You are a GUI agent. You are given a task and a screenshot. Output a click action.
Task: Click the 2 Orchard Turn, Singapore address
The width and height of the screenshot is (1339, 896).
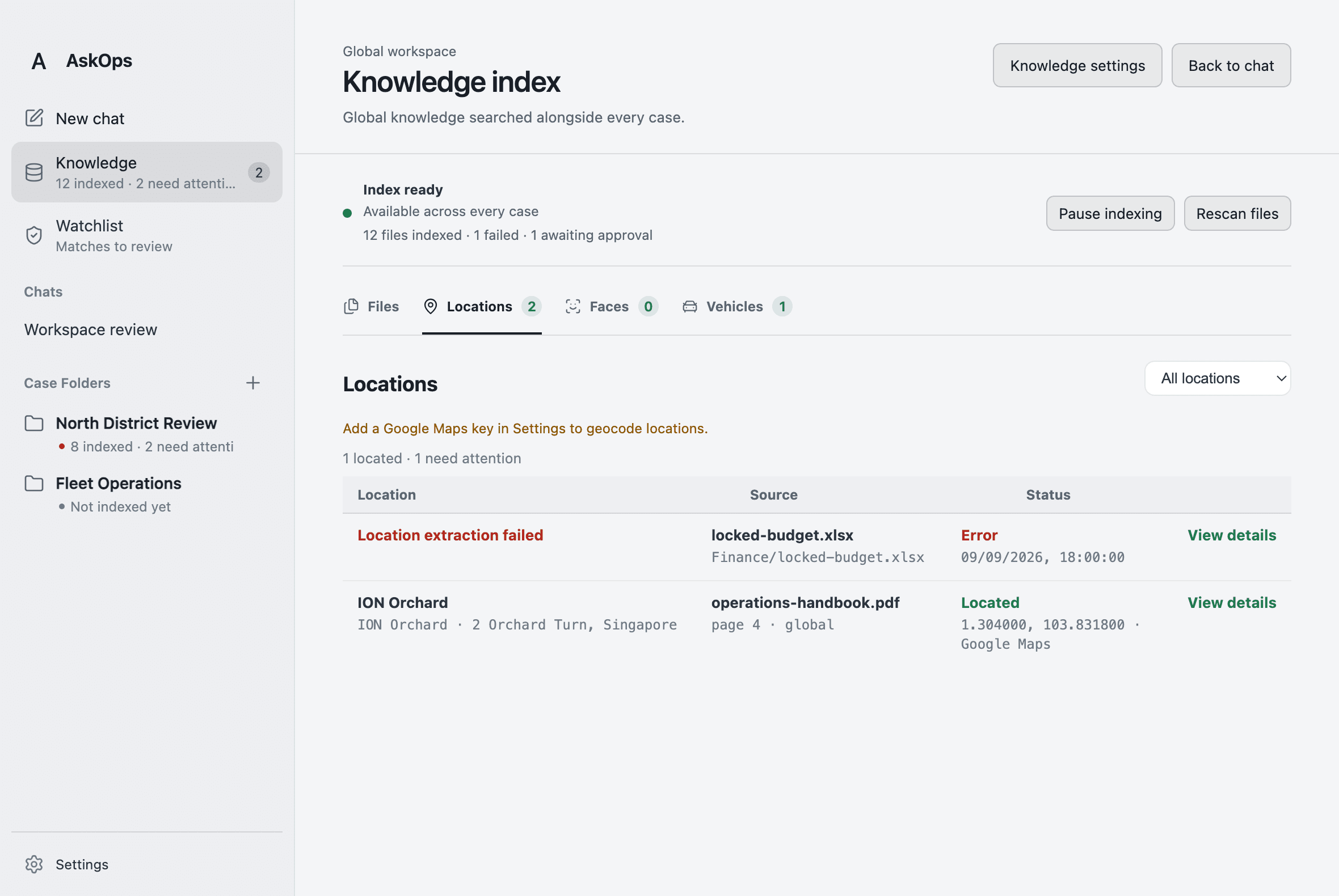coord(574,624)
